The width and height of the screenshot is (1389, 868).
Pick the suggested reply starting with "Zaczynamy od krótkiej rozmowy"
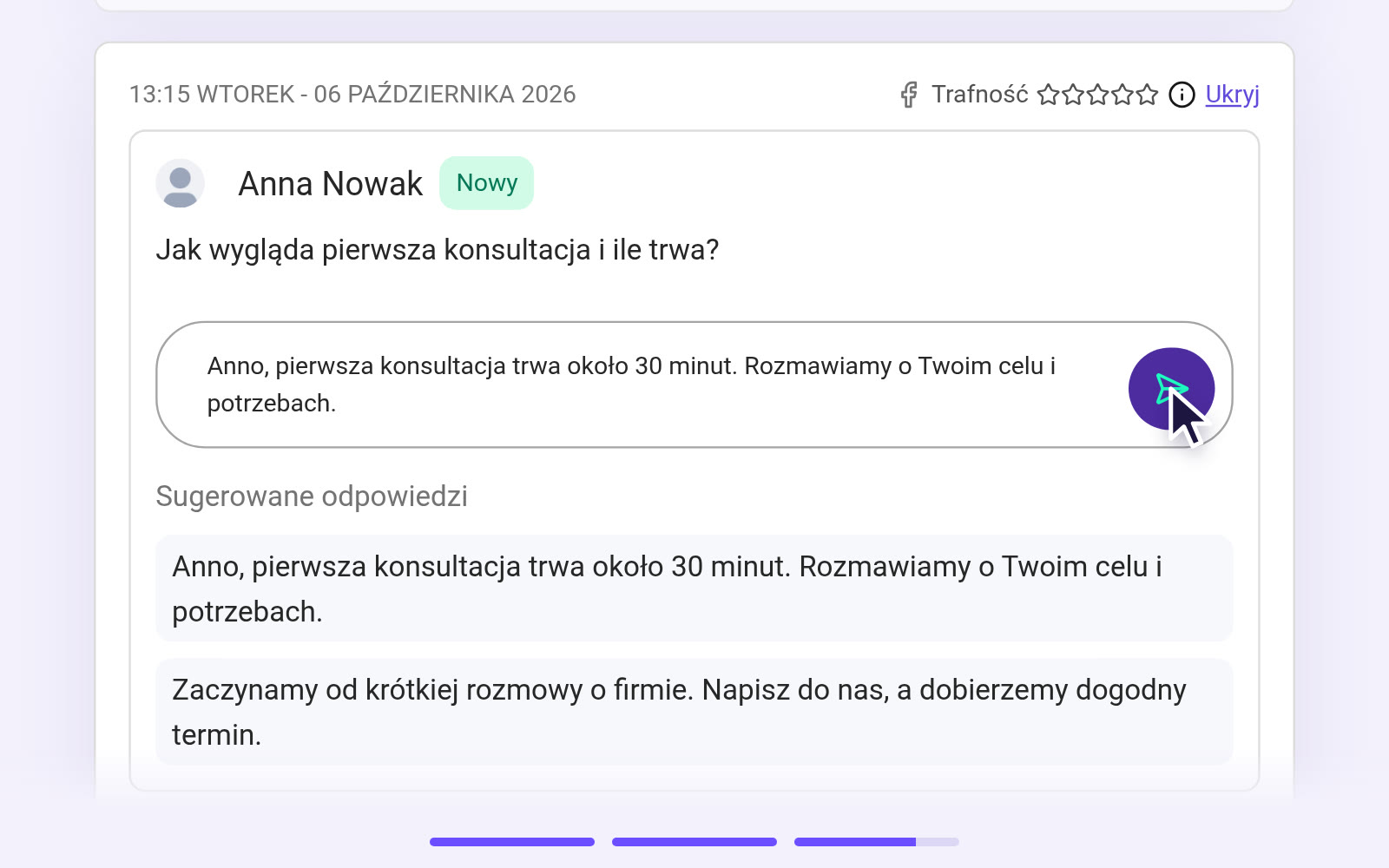694,712
